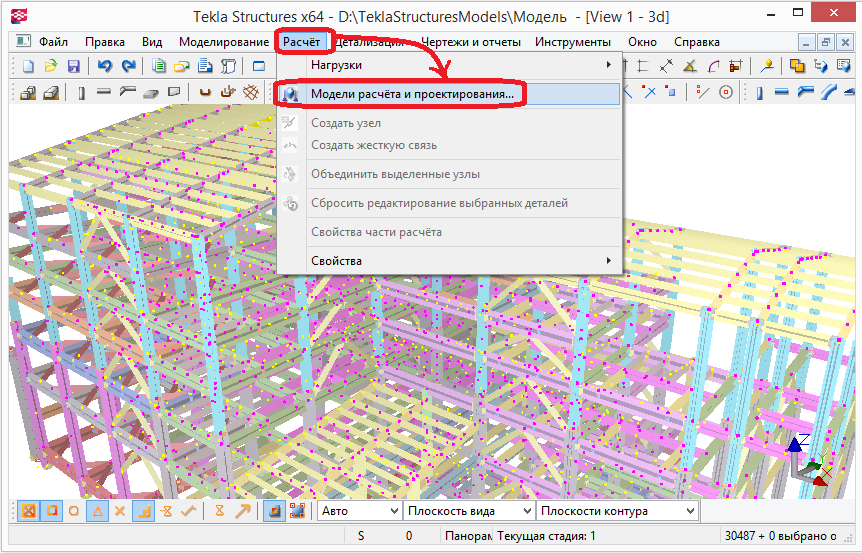
Task: Toggle snap to nearest points checkmark
Action: pos(189,511)
